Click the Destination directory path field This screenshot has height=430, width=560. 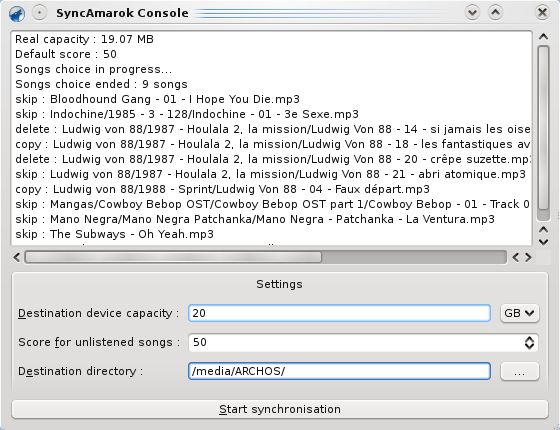pos(339,371)
